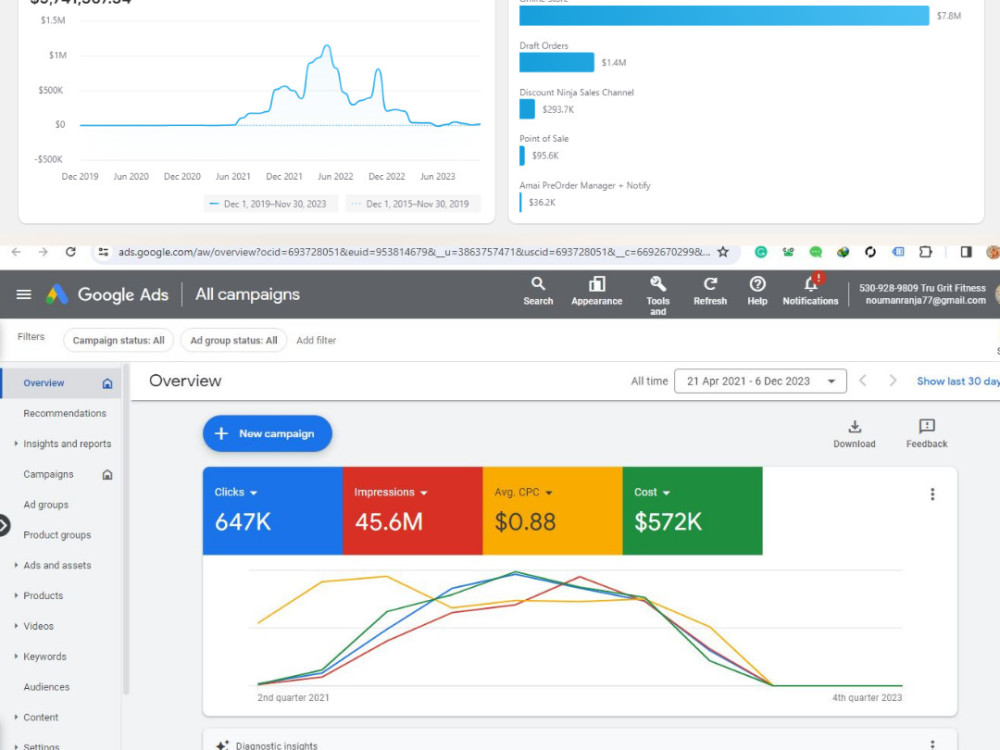Reload the page with browser reload icon
Viewport: 1000px width, 750px height.
pos(71,252)
